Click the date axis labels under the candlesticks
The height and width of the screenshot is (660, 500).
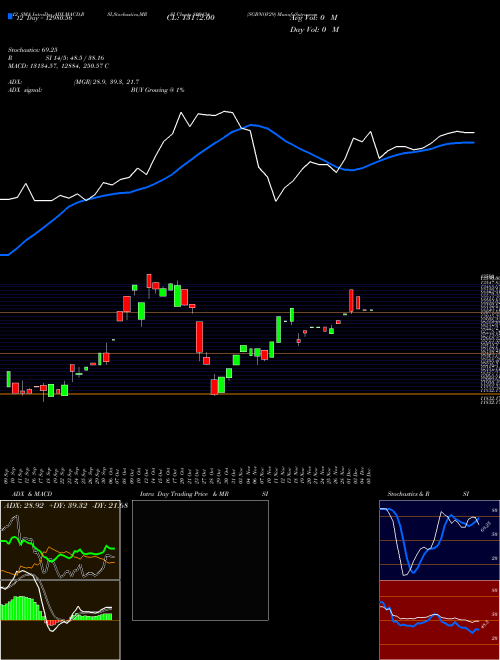[188, 474]
